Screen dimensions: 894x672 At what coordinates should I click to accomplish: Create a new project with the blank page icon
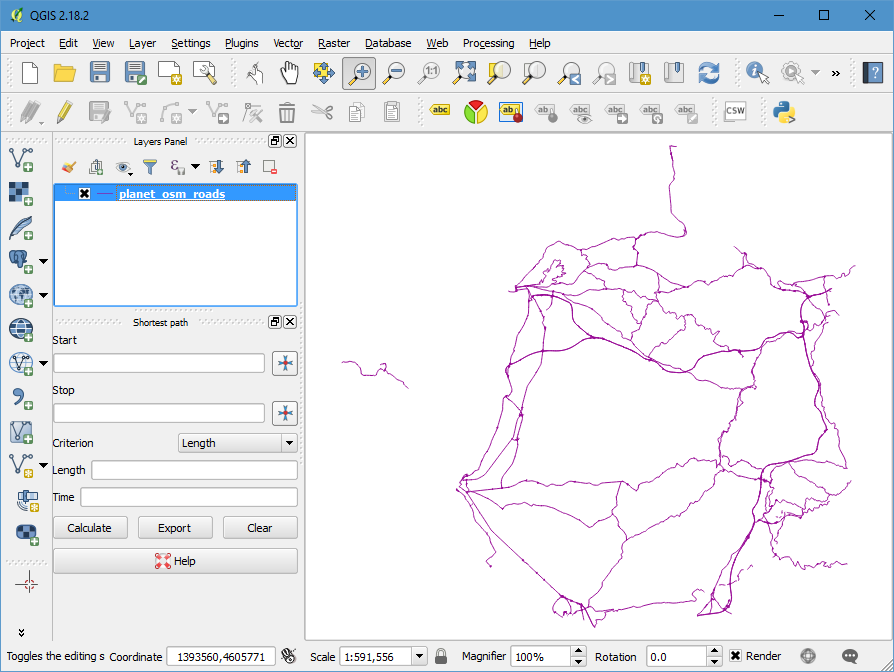[30, 73]
